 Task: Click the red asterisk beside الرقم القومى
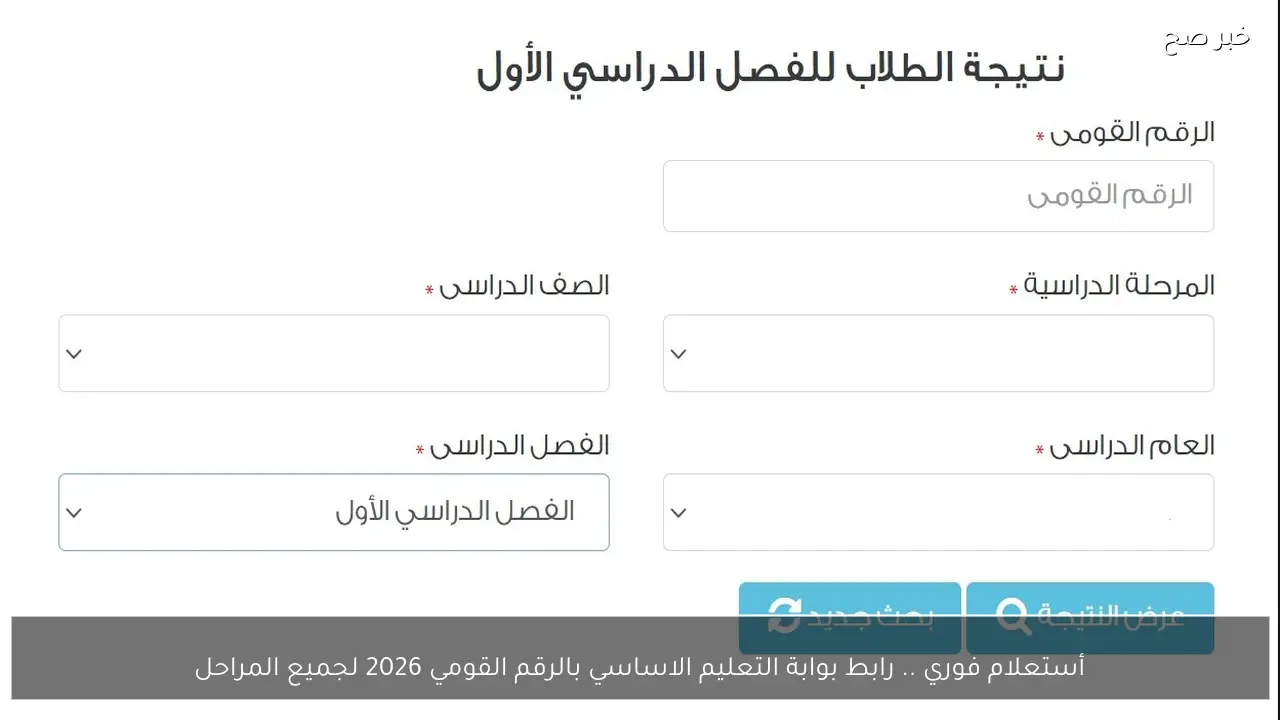tap(1038, 135)
